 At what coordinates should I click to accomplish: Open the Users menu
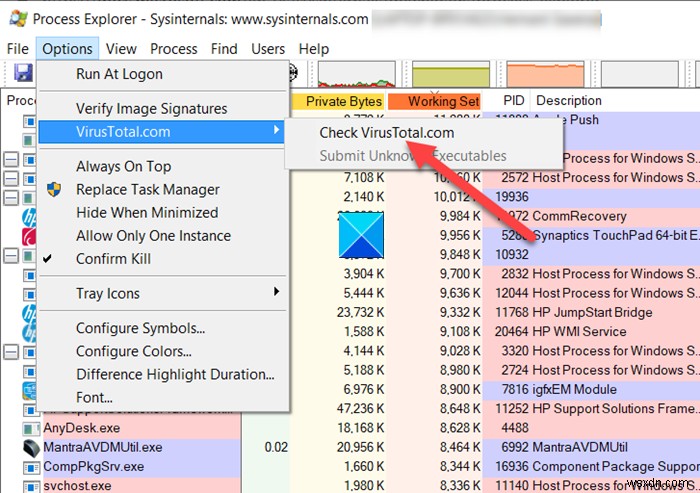click(268, 49)
